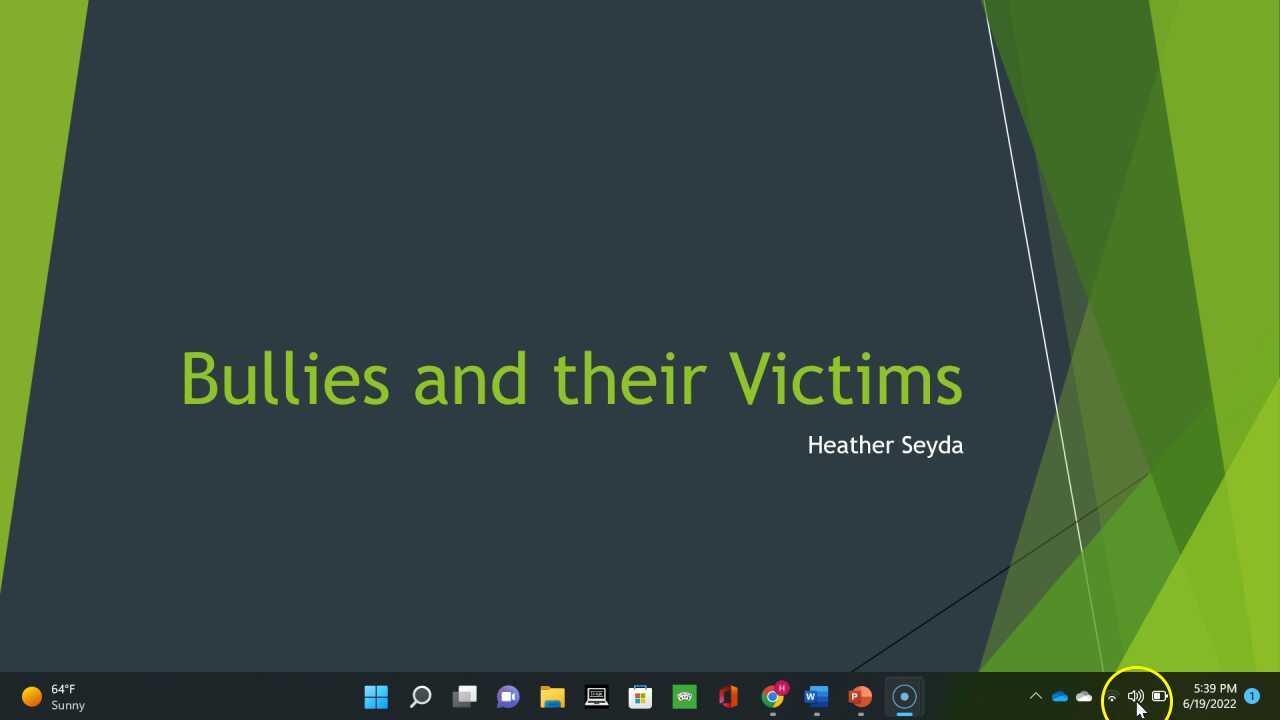Open Microsoft Word from the taskbar
Image resolution: width=1280 pixels, height=720 pixels.
(x=816, y=696)
